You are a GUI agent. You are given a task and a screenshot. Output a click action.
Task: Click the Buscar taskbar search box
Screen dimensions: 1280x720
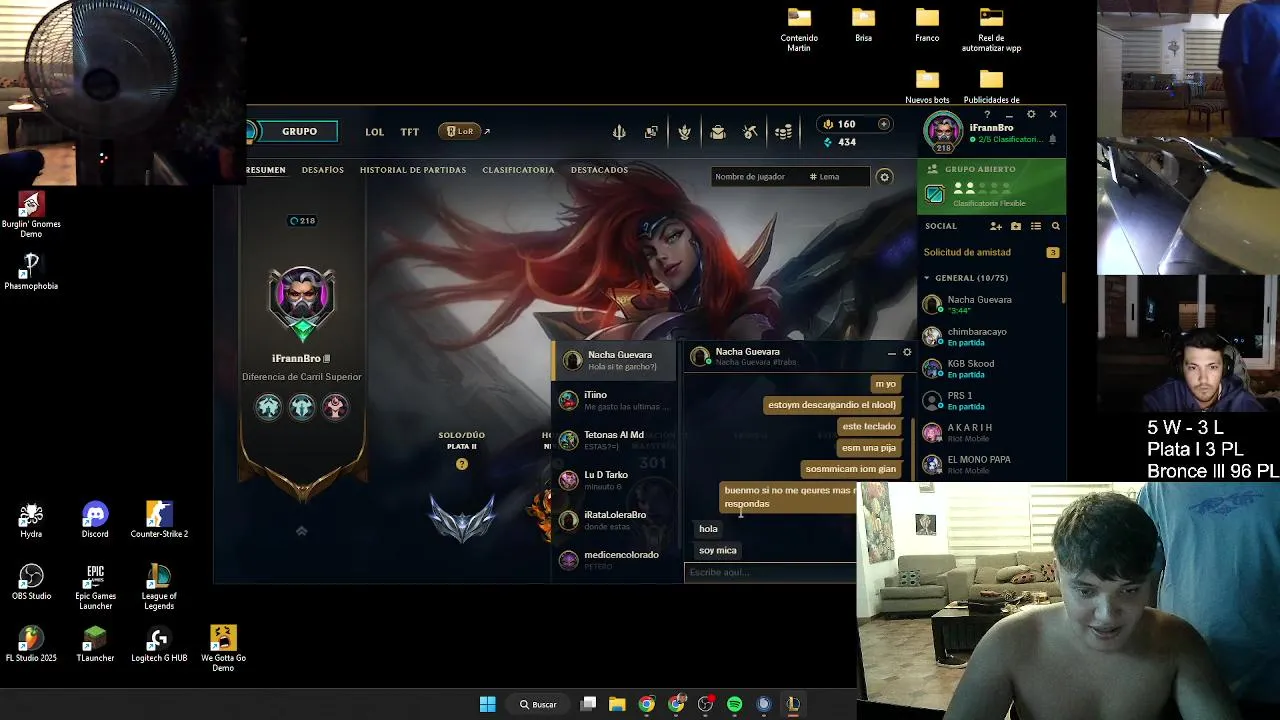[538, 704]
